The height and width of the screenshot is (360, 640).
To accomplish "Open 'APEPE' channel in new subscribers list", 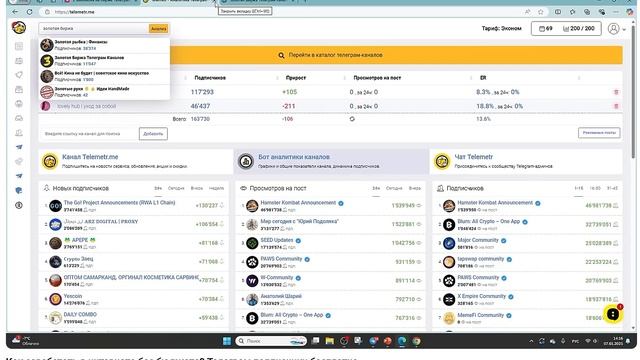I will (80, 240).
